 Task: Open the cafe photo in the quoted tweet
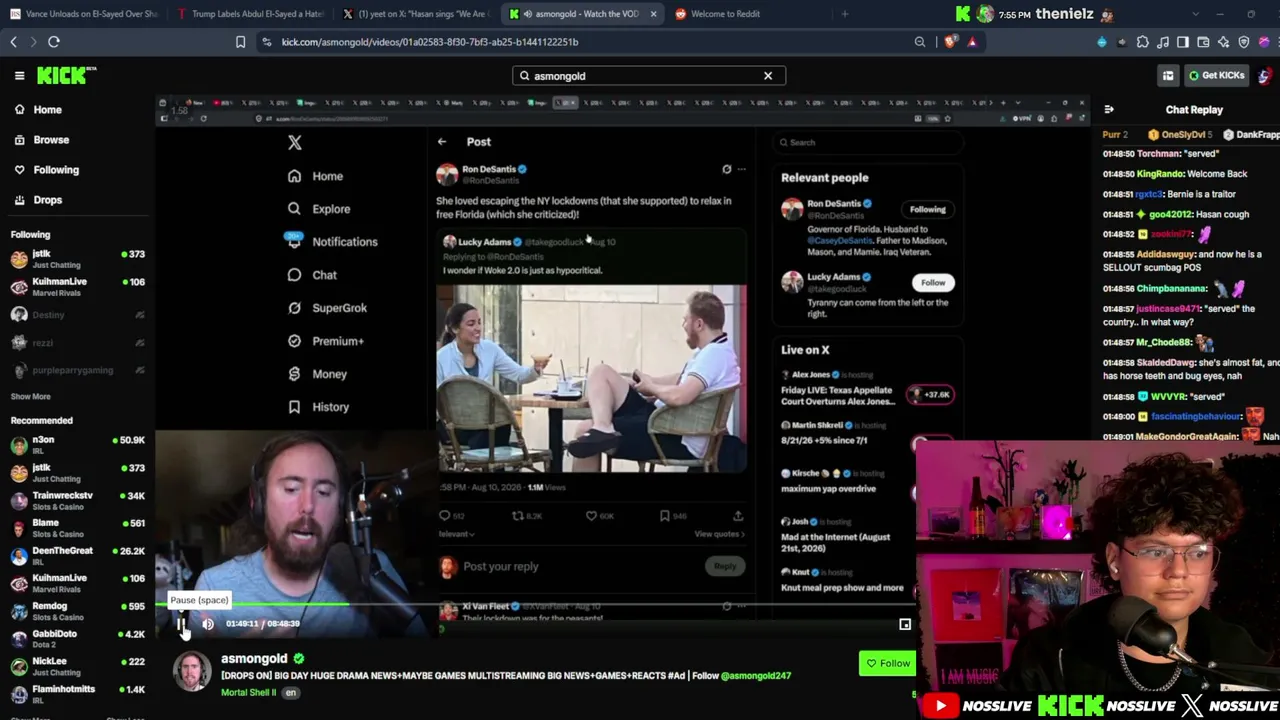tap(591, 378)
